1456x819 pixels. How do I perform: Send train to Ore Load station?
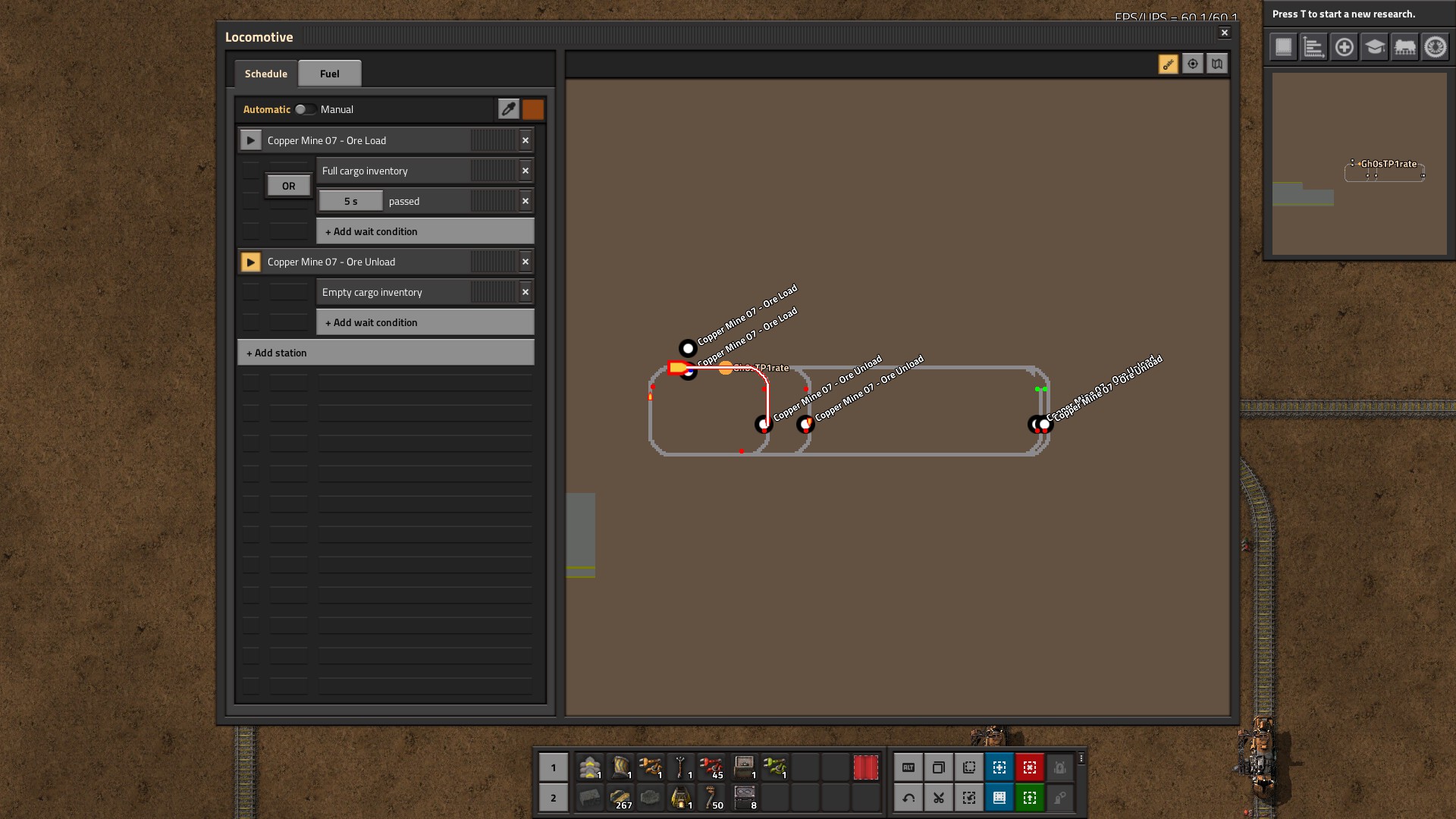(x=251, y=140)
